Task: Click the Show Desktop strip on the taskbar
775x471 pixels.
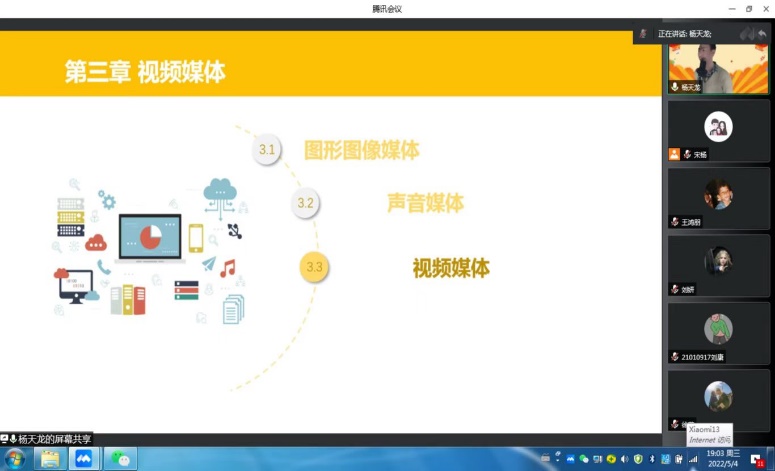Action: 771,459
